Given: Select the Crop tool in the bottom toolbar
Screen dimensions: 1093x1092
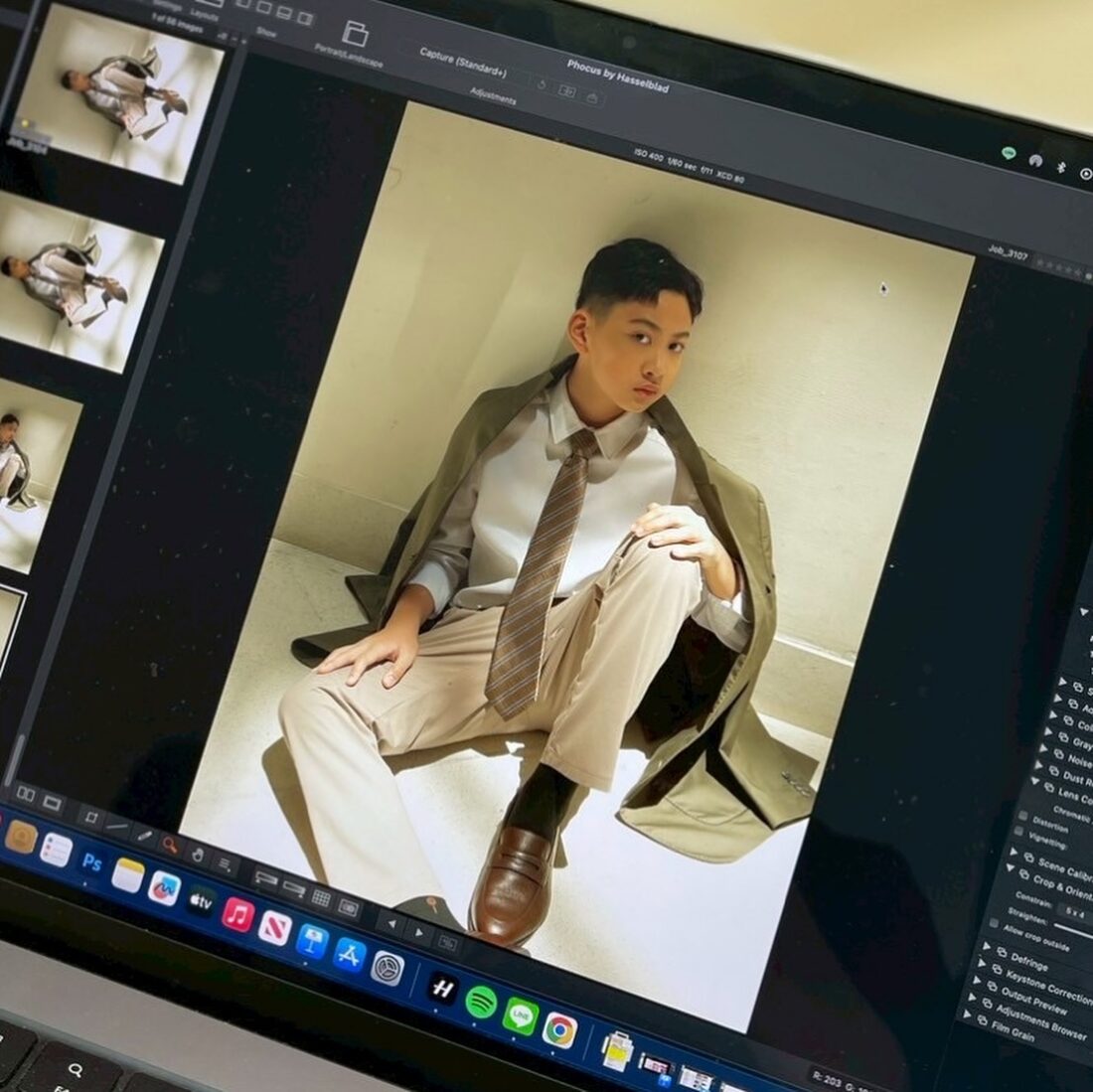Looking at the screenshot, I should pos(91,817).
